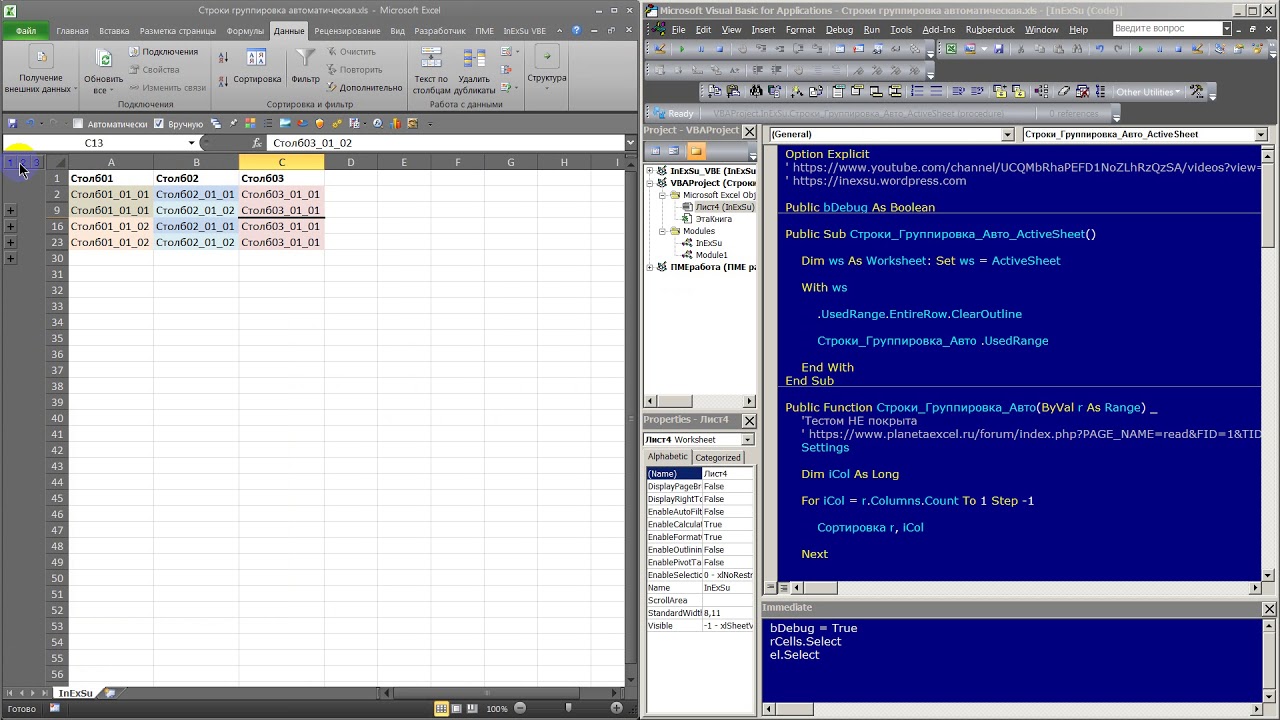
Task: Switch to the Categorized properties tab
Action: 717,457
